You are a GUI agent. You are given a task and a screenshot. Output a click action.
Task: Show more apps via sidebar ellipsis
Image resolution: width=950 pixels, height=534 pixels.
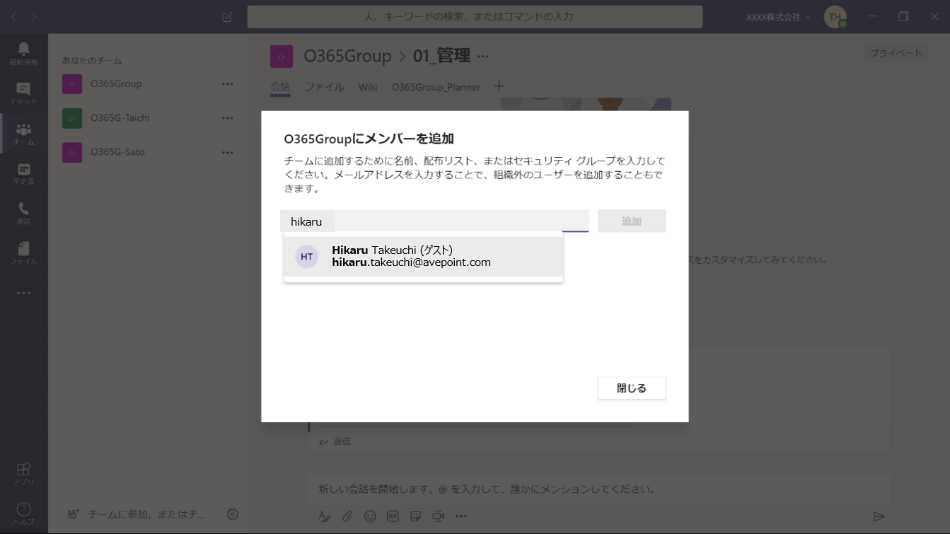[24, 293]
